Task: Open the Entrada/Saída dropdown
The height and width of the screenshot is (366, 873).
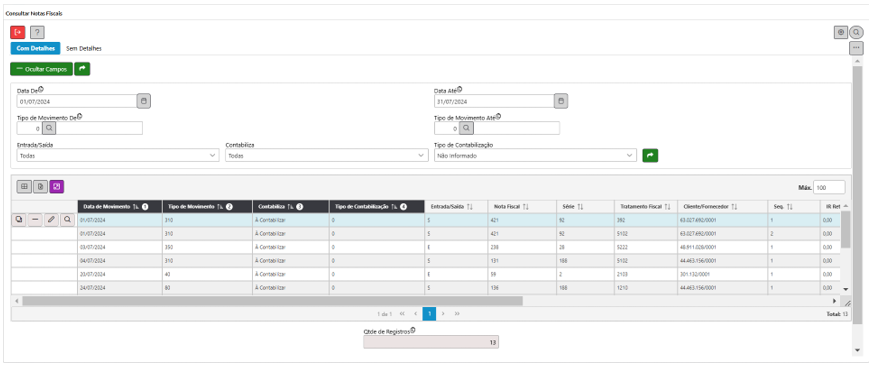Action: (118, 156)
